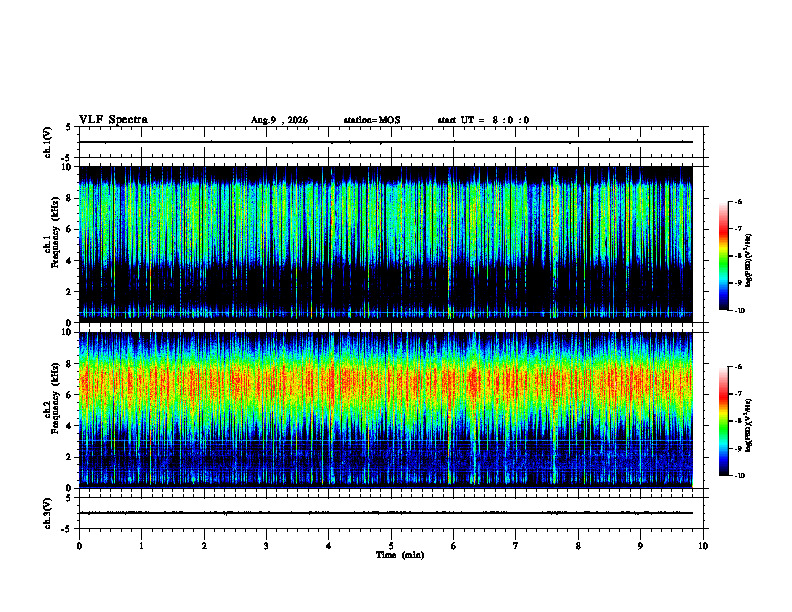Click inside the ch.1 spectrogram panel

click(x=386, y=244)
